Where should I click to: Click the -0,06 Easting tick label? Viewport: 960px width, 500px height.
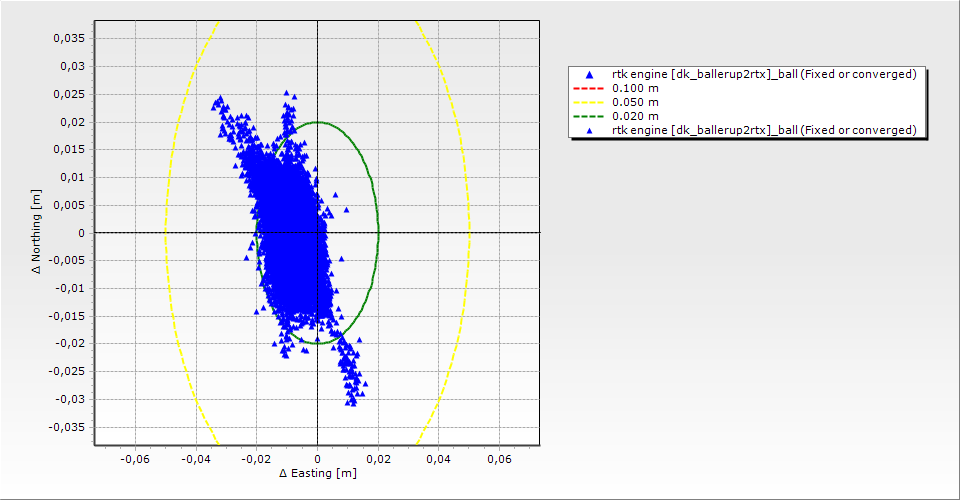click(x=135, y=459)
